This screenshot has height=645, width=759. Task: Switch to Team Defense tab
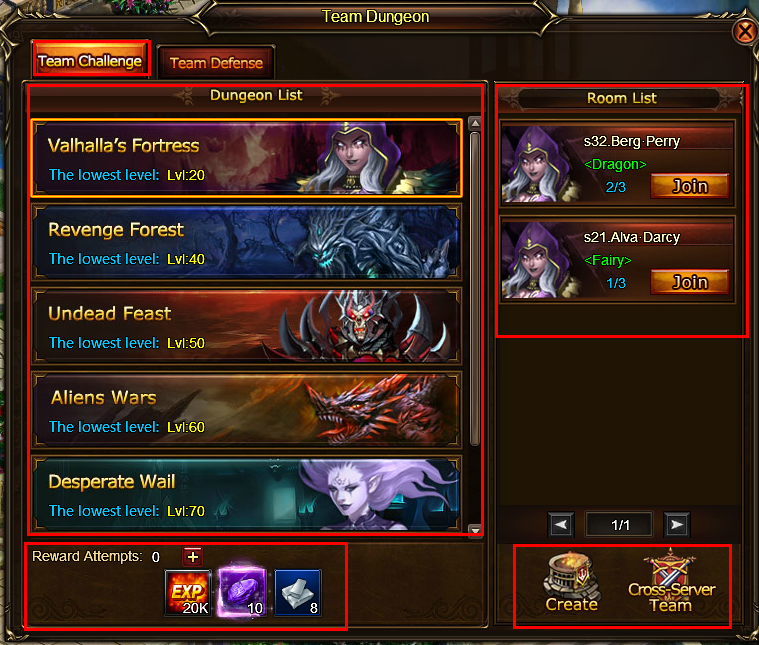216,62
